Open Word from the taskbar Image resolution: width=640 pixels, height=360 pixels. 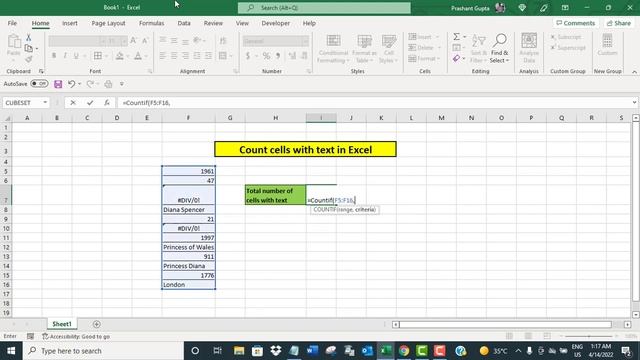point(312,351)
